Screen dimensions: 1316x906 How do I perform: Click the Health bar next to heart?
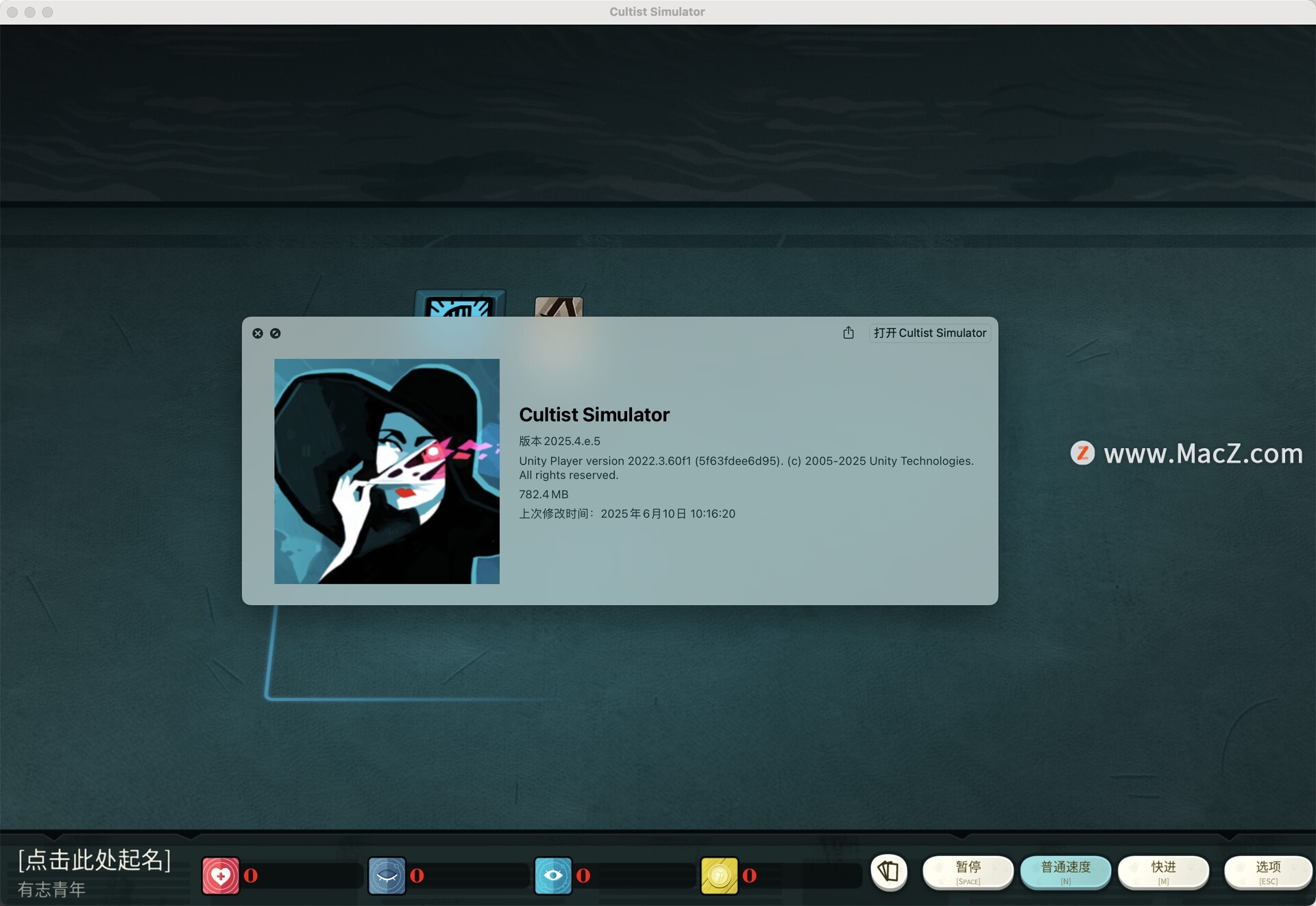point(302,876)
